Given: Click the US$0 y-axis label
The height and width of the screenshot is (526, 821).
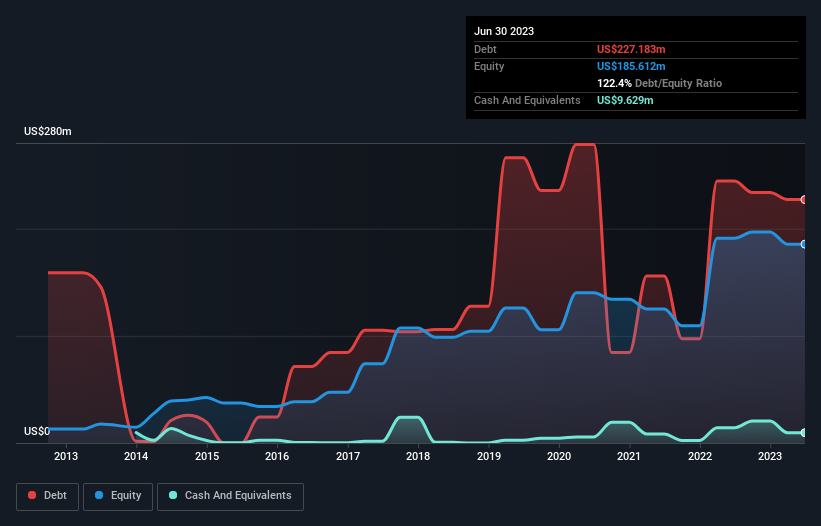Looking at the screenshot, I should point(37,431).
